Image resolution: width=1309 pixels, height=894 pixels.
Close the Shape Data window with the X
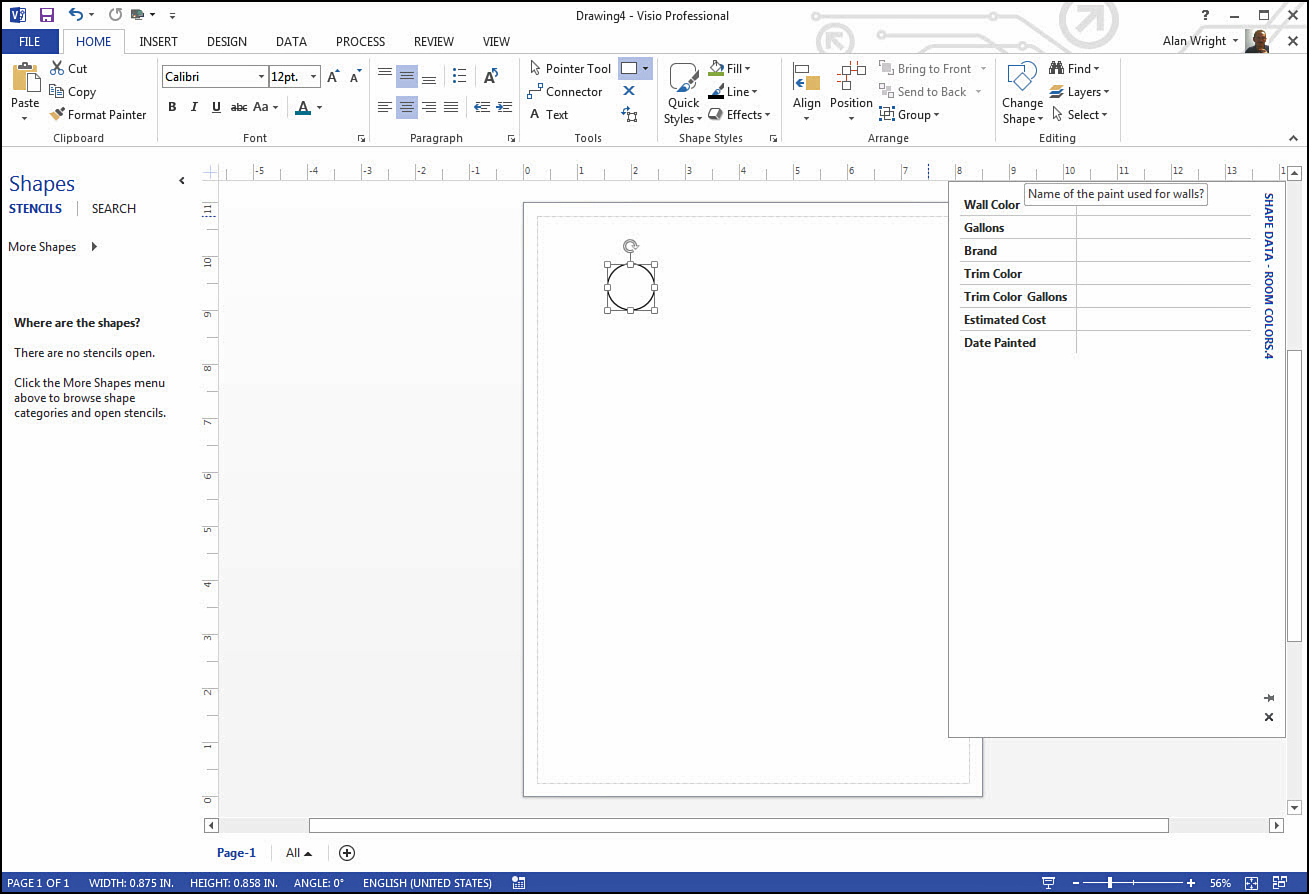pos(1269,717)
